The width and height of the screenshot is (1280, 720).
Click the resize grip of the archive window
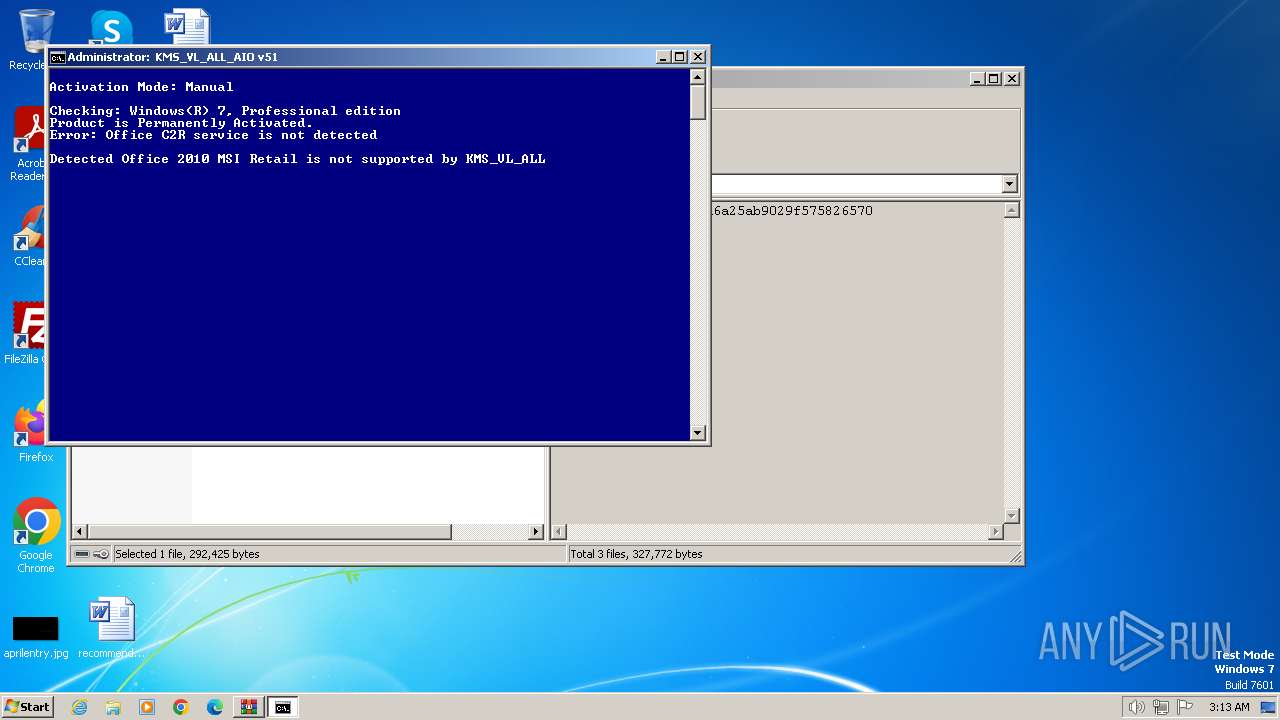point(1015,556)
